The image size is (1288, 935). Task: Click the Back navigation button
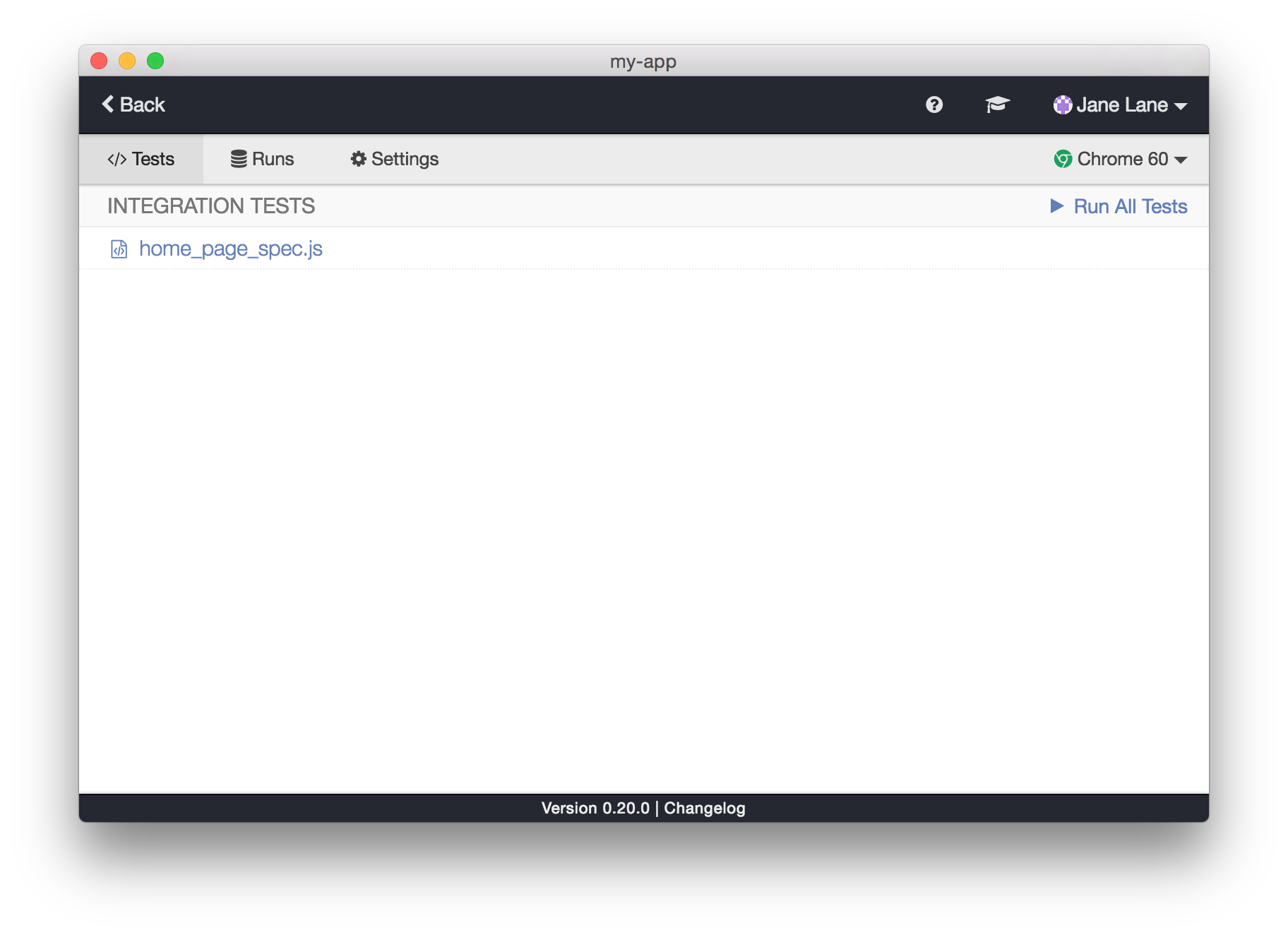[133, 104]
